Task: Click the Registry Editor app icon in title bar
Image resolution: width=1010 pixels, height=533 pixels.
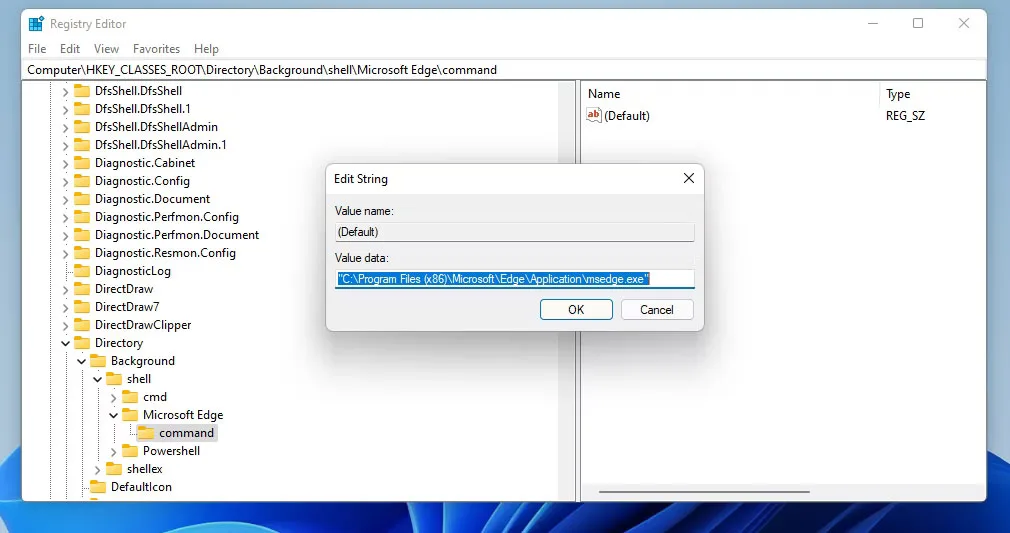Action: (36, 24)
